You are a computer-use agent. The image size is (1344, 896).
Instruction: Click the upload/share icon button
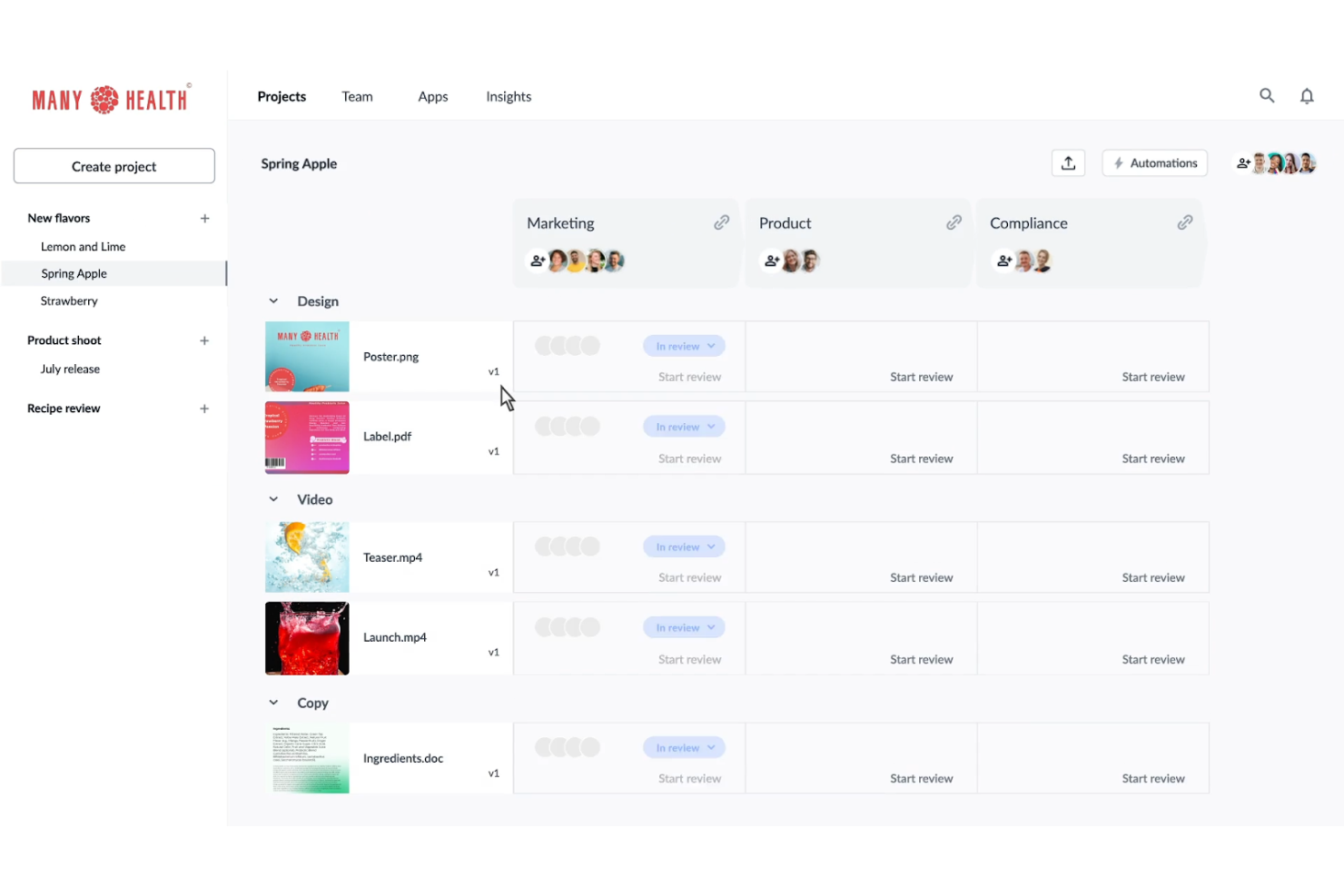pyautogui.click(x=1068, y=163)
